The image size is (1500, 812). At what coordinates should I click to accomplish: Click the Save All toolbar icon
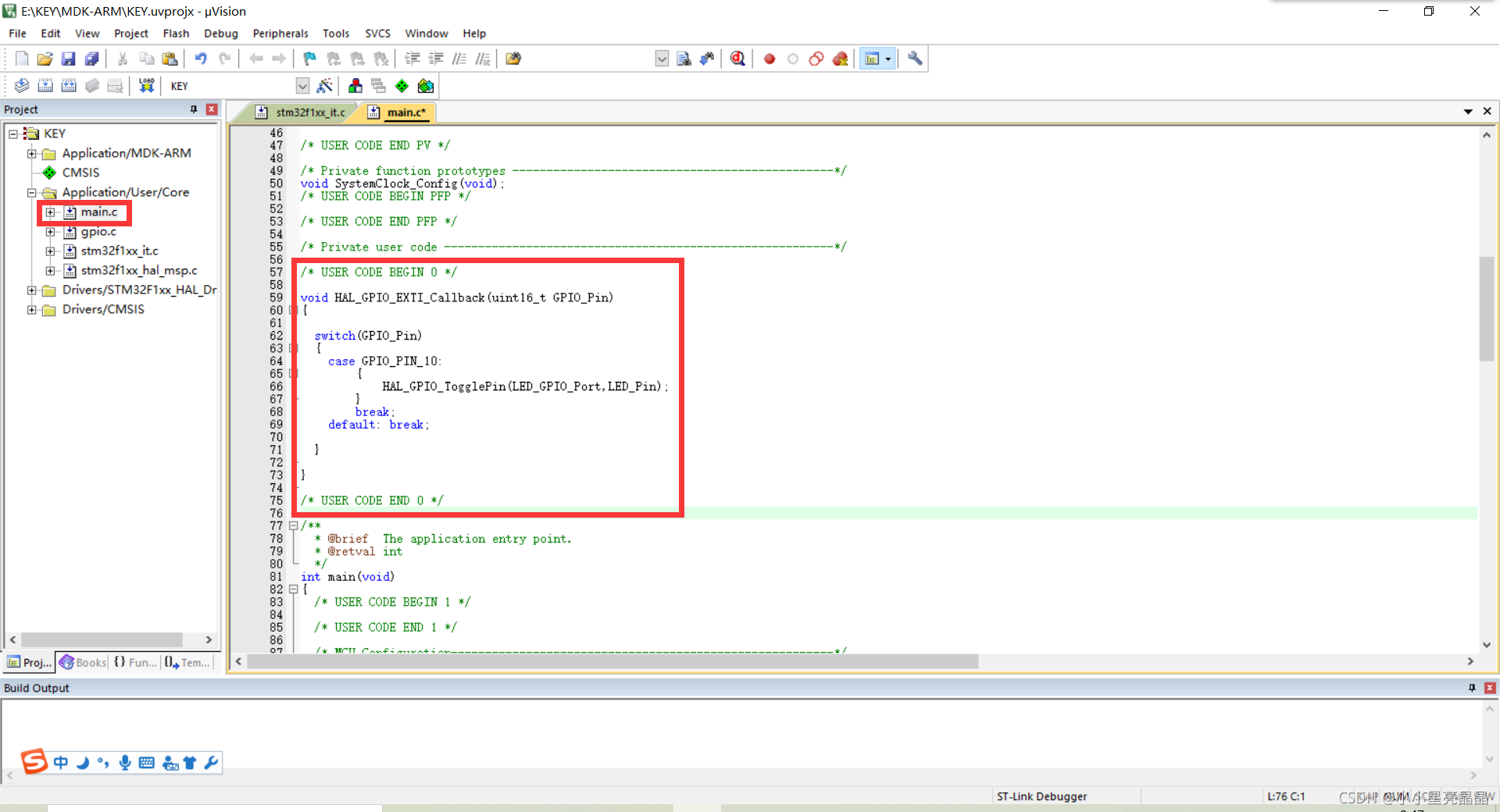tap(91, 59)
